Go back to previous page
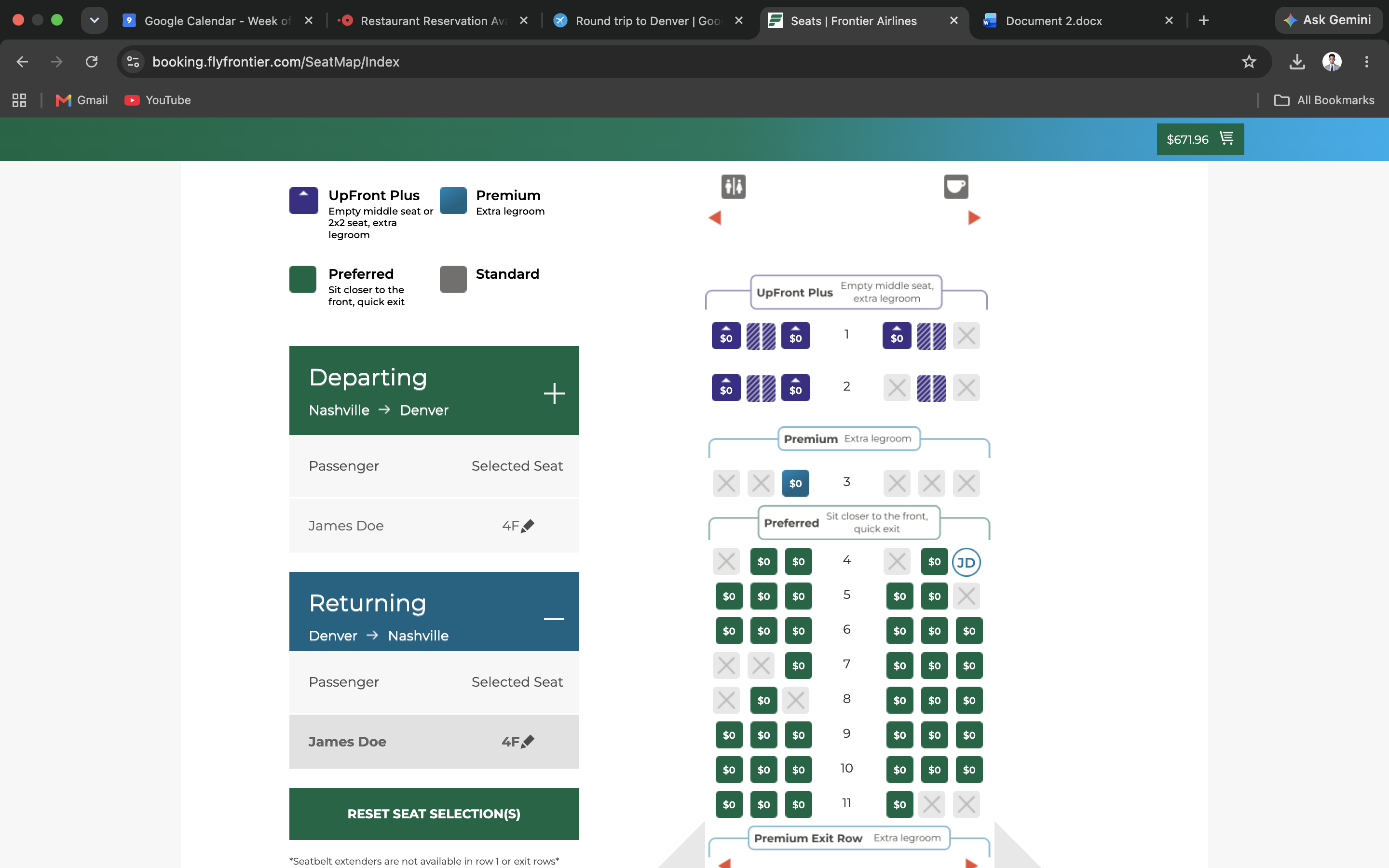Image resolution: width=1389 pixels, height=868 pixels. tap(22, 61)
